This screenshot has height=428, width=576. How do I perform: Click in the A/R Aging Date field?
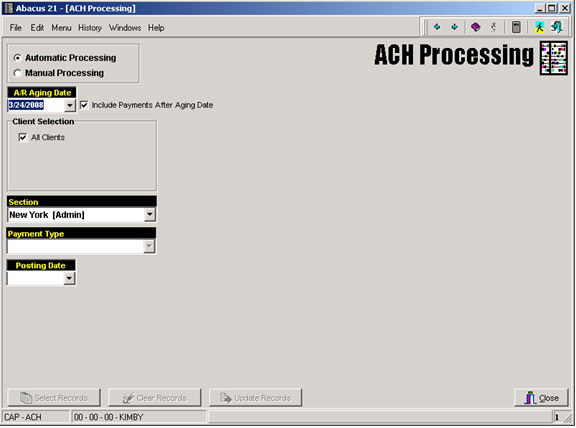36,105
